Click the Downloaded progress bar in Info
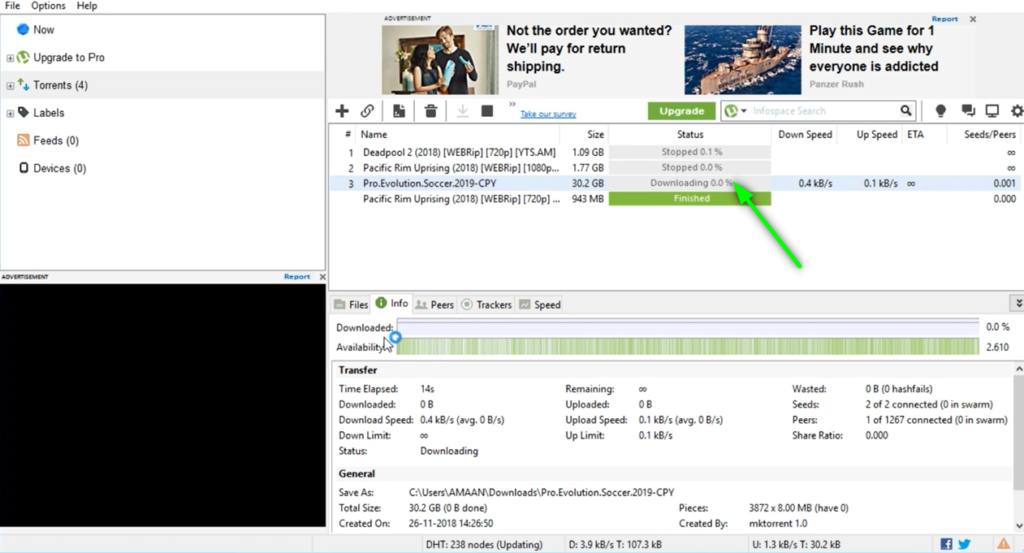This screenshot has width=1024, height=553. click(688, 327)
